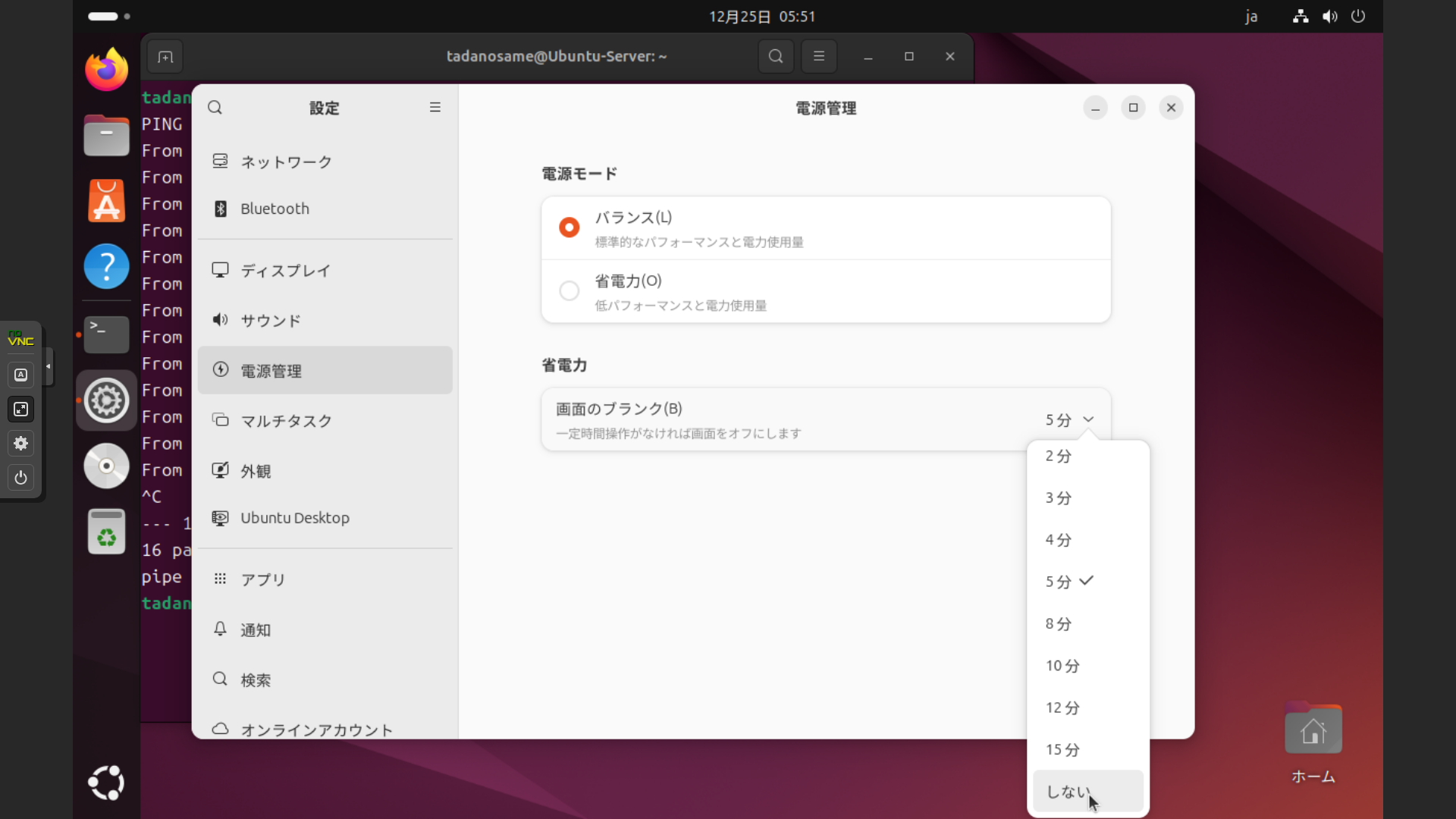Click the 画面のブランク dropdown showing 5分
The image size is (1456, 819).
click(x=1068, y=420)
